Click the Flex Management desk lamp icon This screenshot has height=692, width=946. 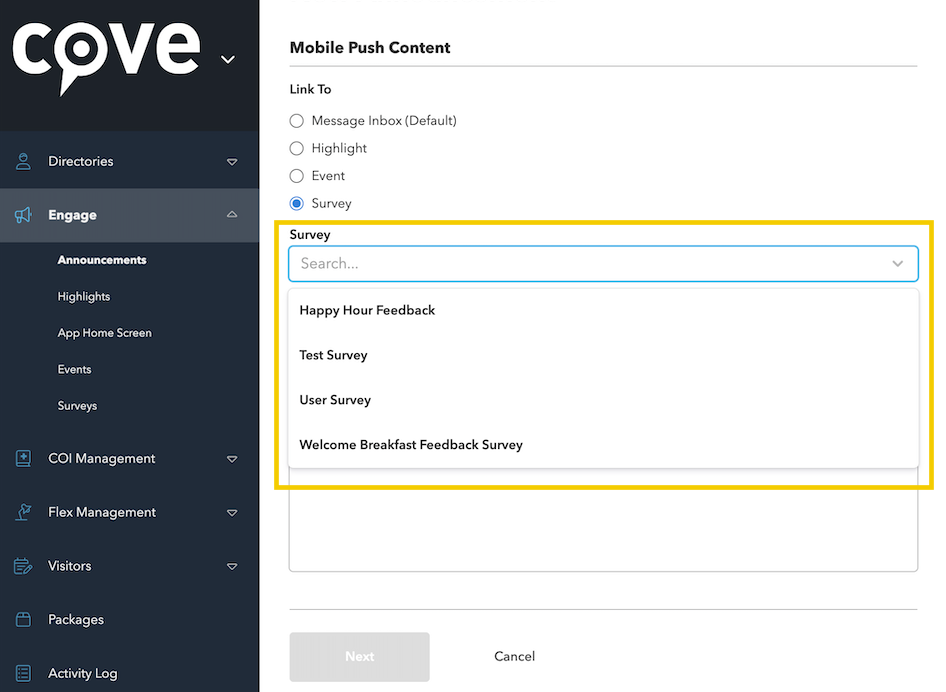click(23, 512)
